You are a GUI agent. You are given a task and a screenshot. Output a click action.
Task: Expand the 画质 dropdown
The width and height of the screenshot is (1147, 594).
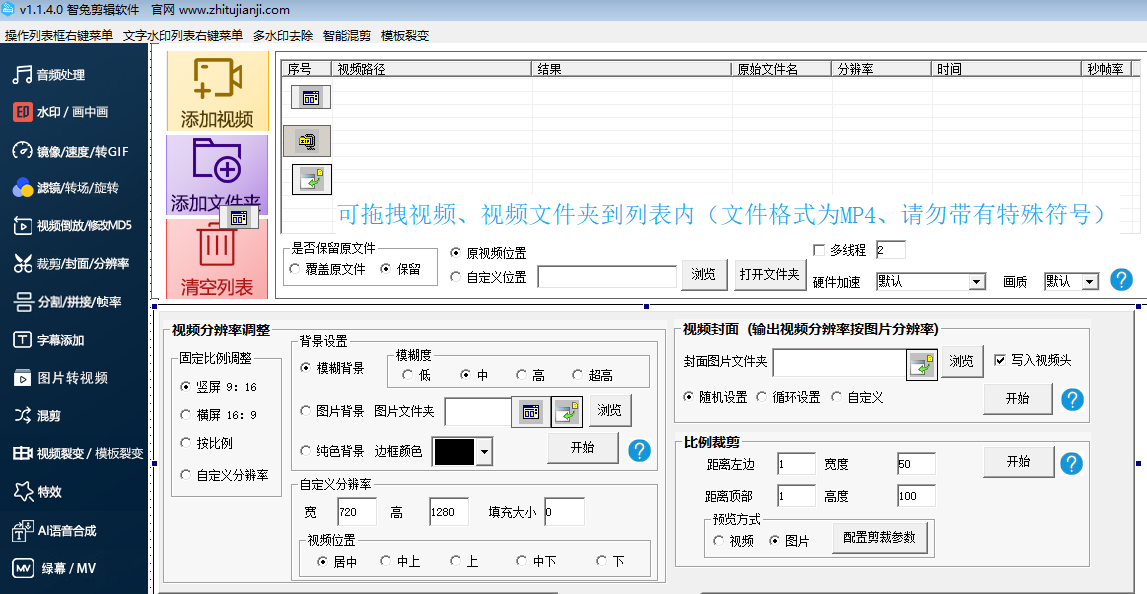coord(1089,283)
